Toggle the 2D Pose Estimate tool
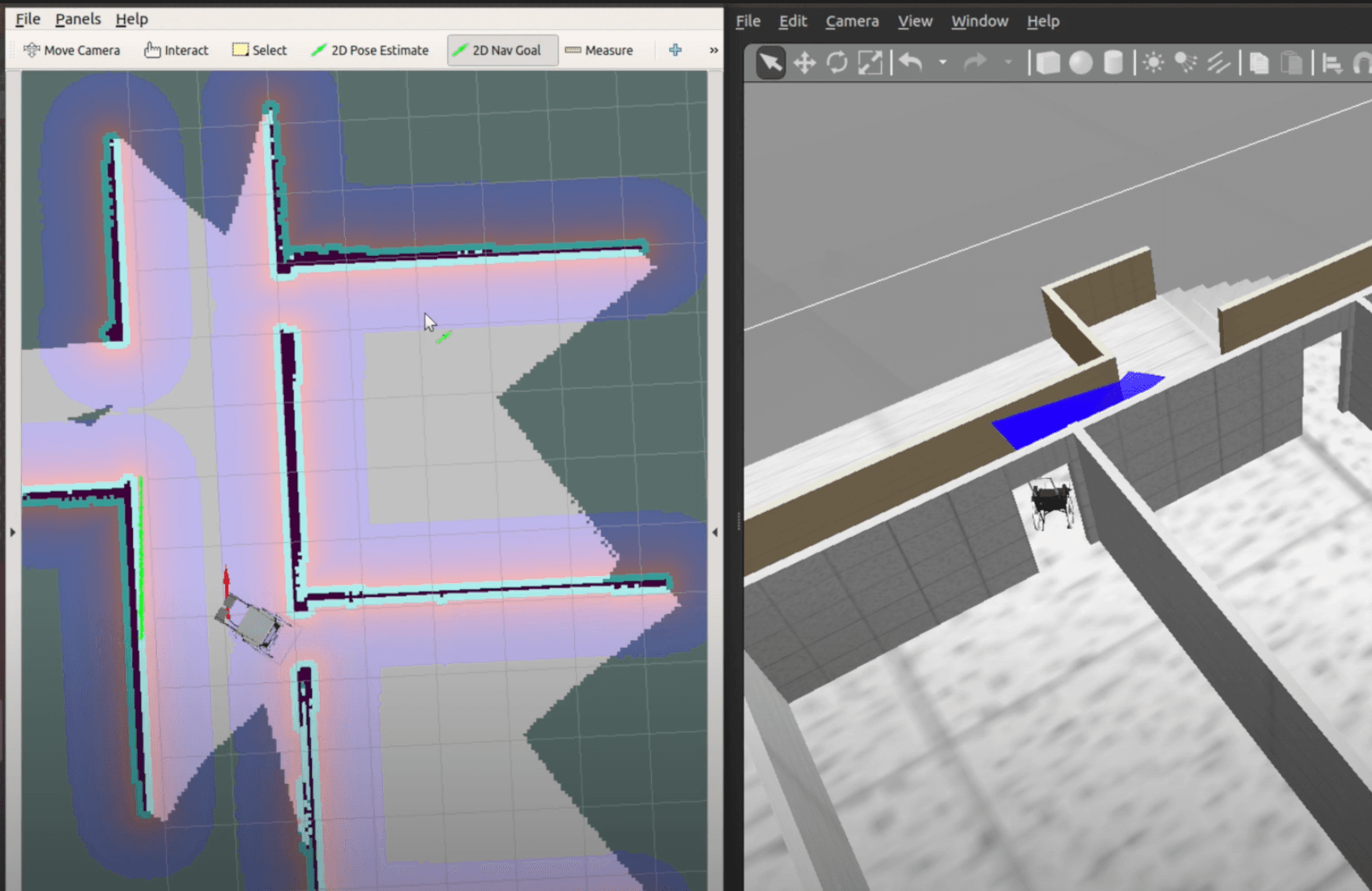 370,50
